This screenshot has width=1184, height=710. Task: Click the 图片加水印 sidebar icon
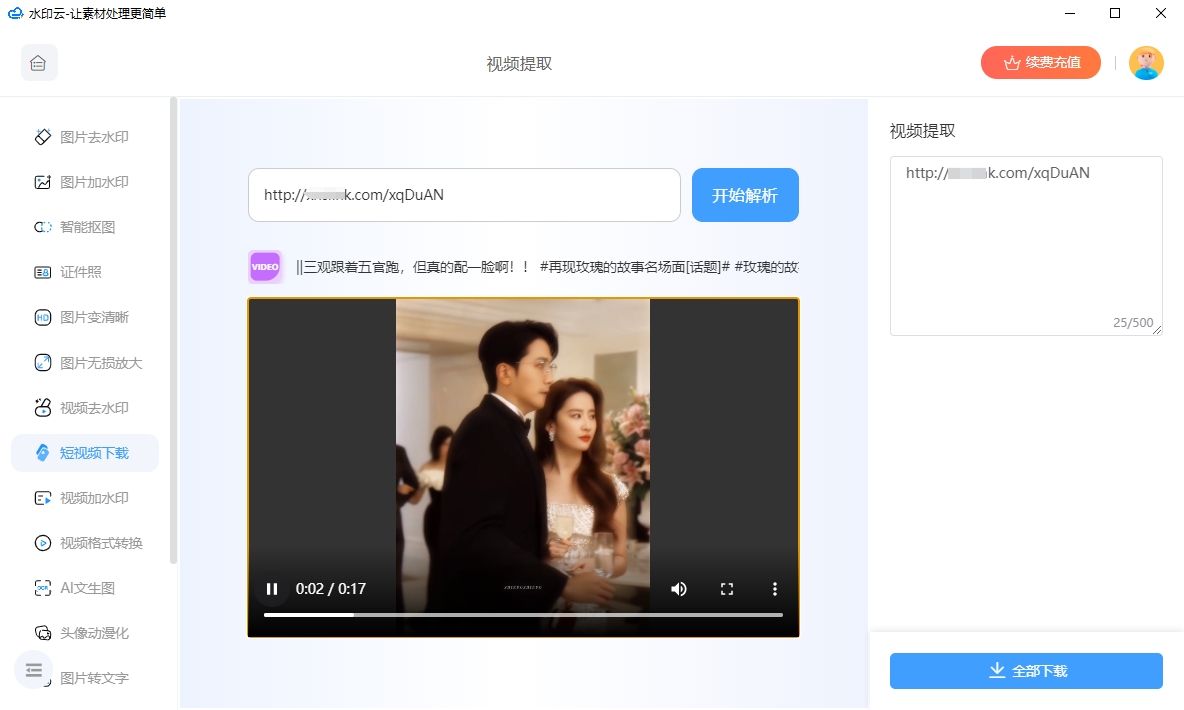pos(43,182)
